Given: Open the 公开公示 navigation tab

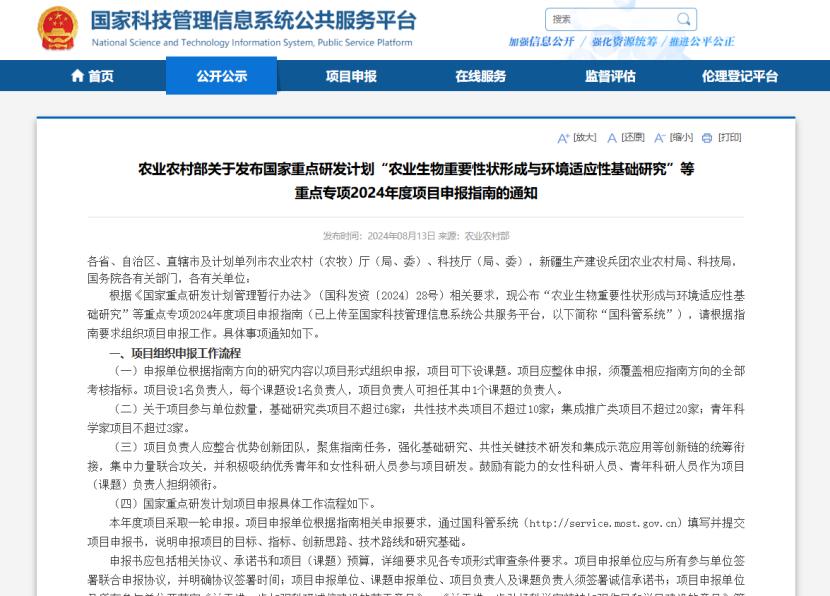Looking at the screenshot, I should click(x=221, y=76).
